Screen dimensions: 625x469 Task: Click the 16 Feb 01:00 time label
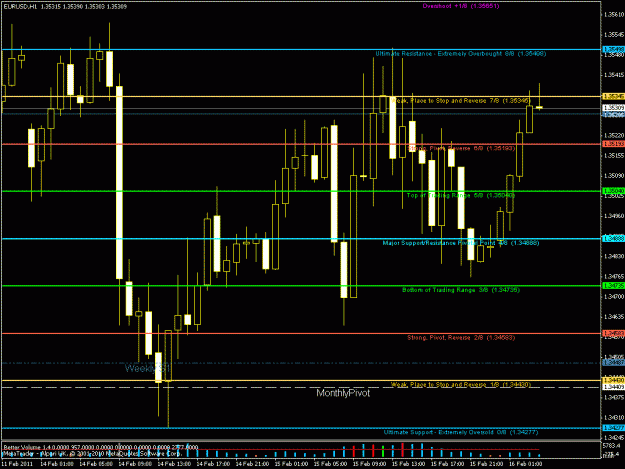pyautogui.click(x=526, y=464)
